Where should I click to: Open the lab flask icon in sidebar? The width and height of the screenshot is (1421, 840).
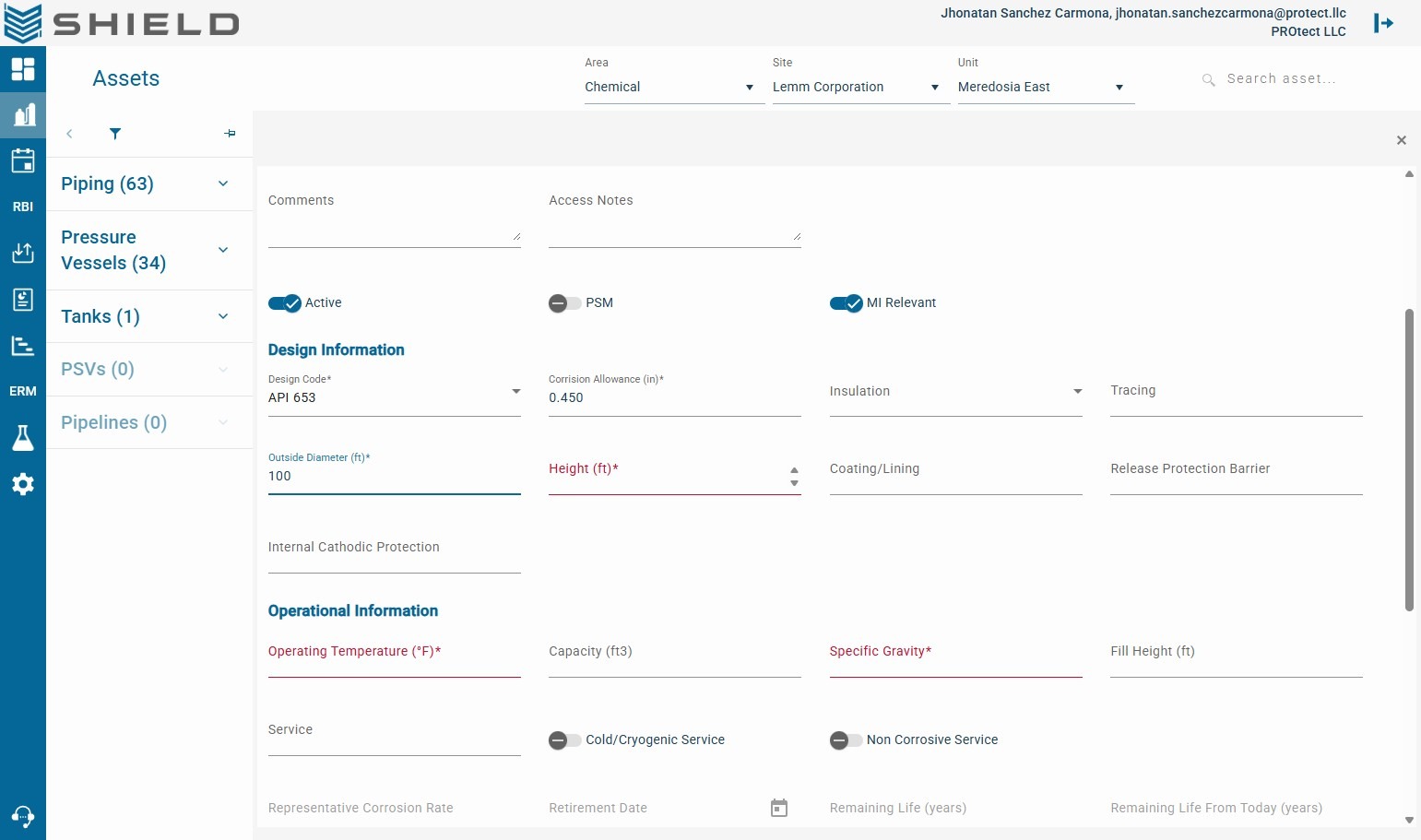click(23, 438)
